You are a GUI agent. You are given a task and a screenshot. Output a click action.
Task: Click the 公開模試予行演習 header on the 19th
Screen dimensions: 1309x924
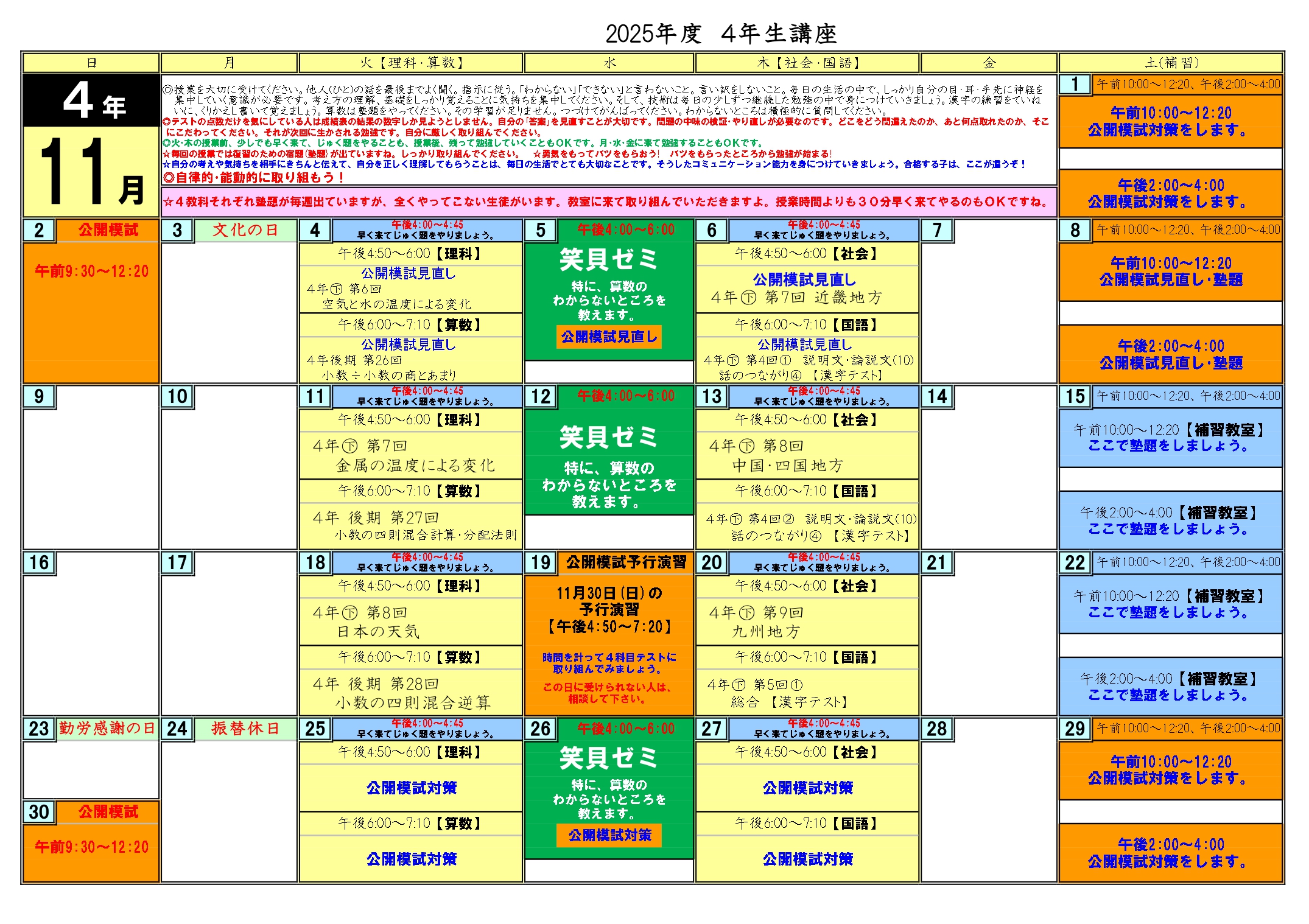(625, 562)
